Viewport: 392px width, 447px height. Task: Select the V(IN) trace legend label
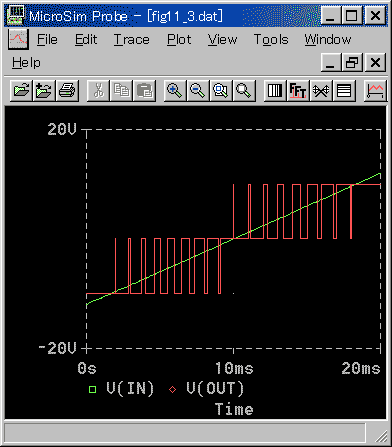tap(130, 388)
